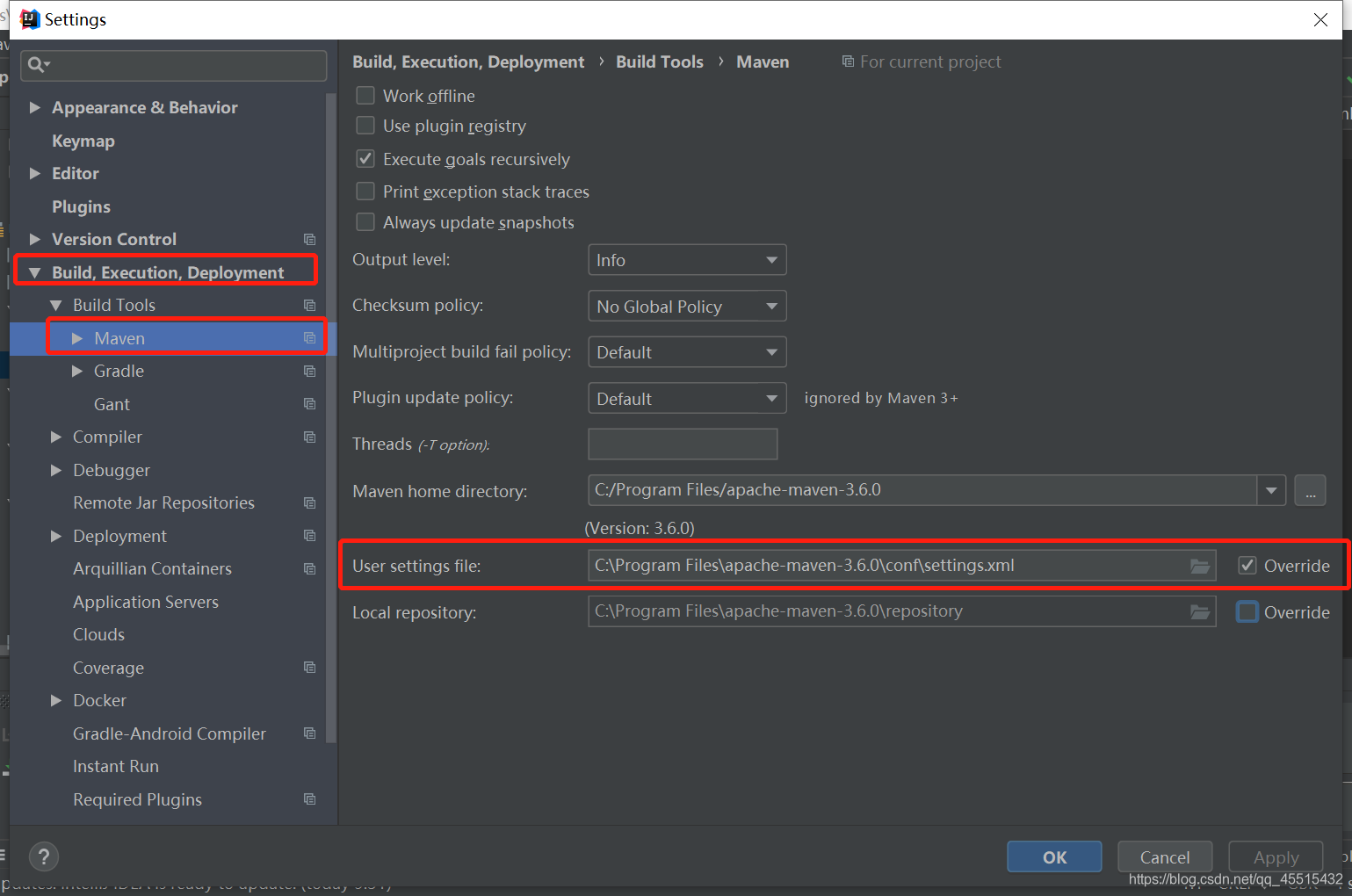Screen dimensions: 1352x896
Task: Click the settings search input field
Action: coord(174,65)
